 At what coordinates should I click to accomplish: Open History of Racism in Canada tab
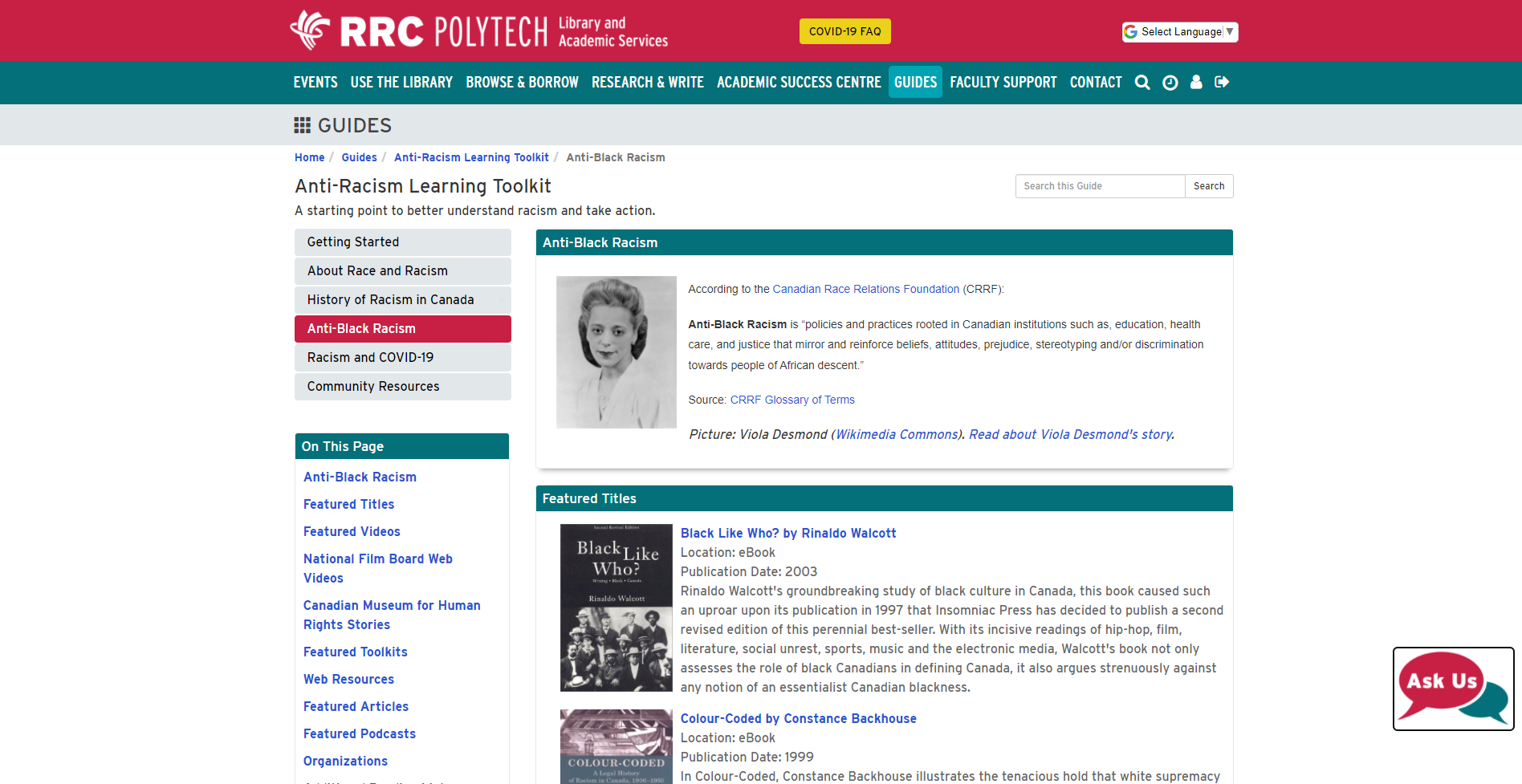(403, 300)
